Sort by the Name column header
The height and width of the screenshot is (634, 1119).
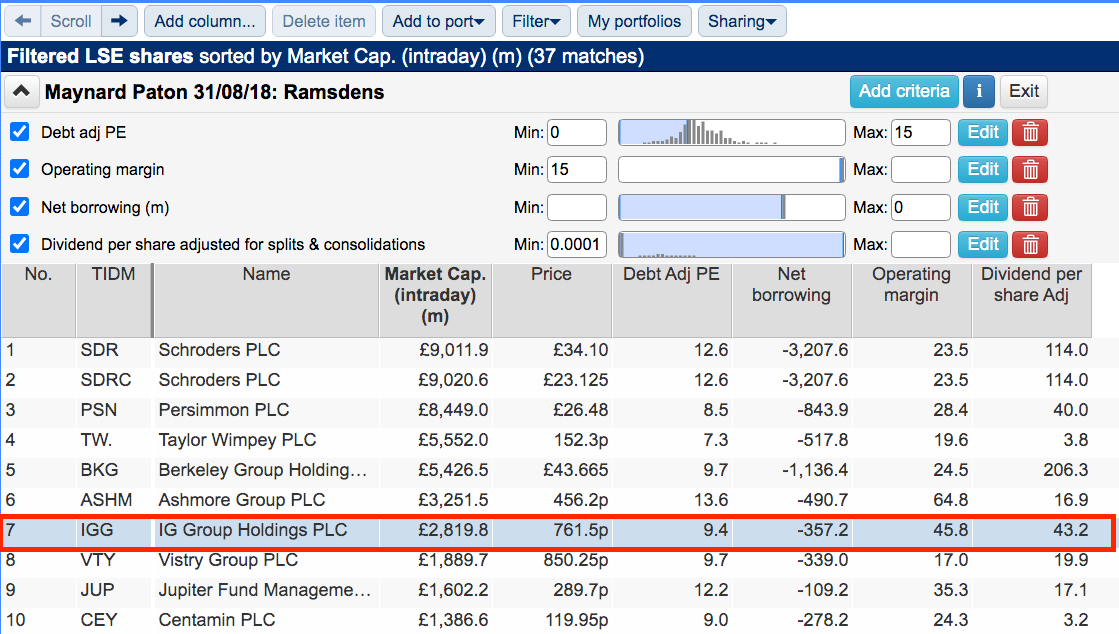click(266, 300)
